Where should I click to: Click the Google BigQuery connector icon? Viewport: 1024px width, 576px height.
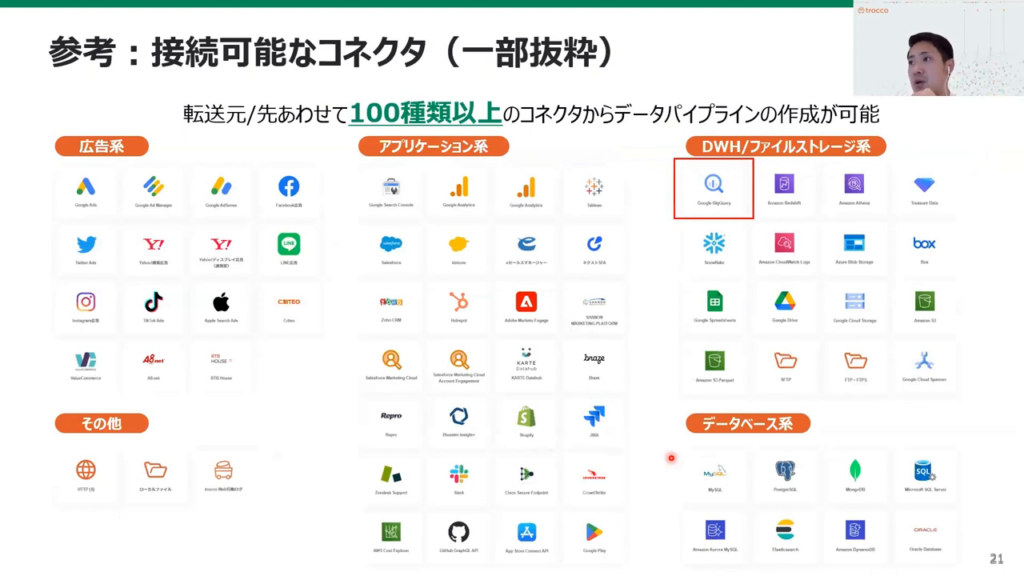(713, 185)
